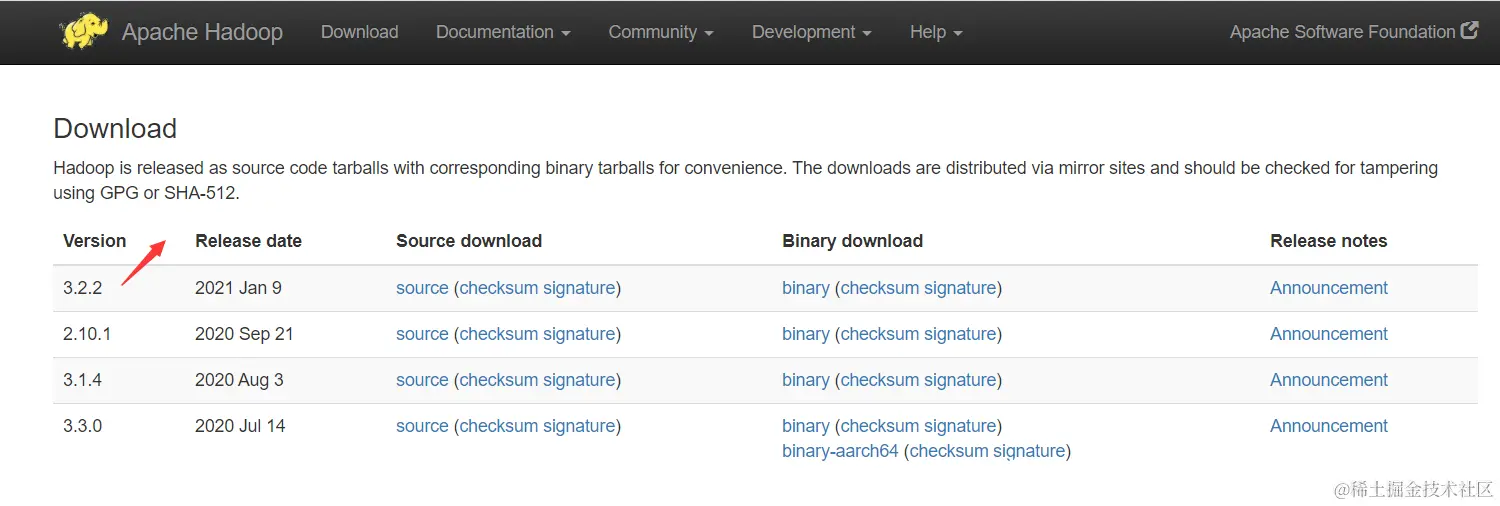
Task: Open the Help dropdown menu
Action: 936,32
